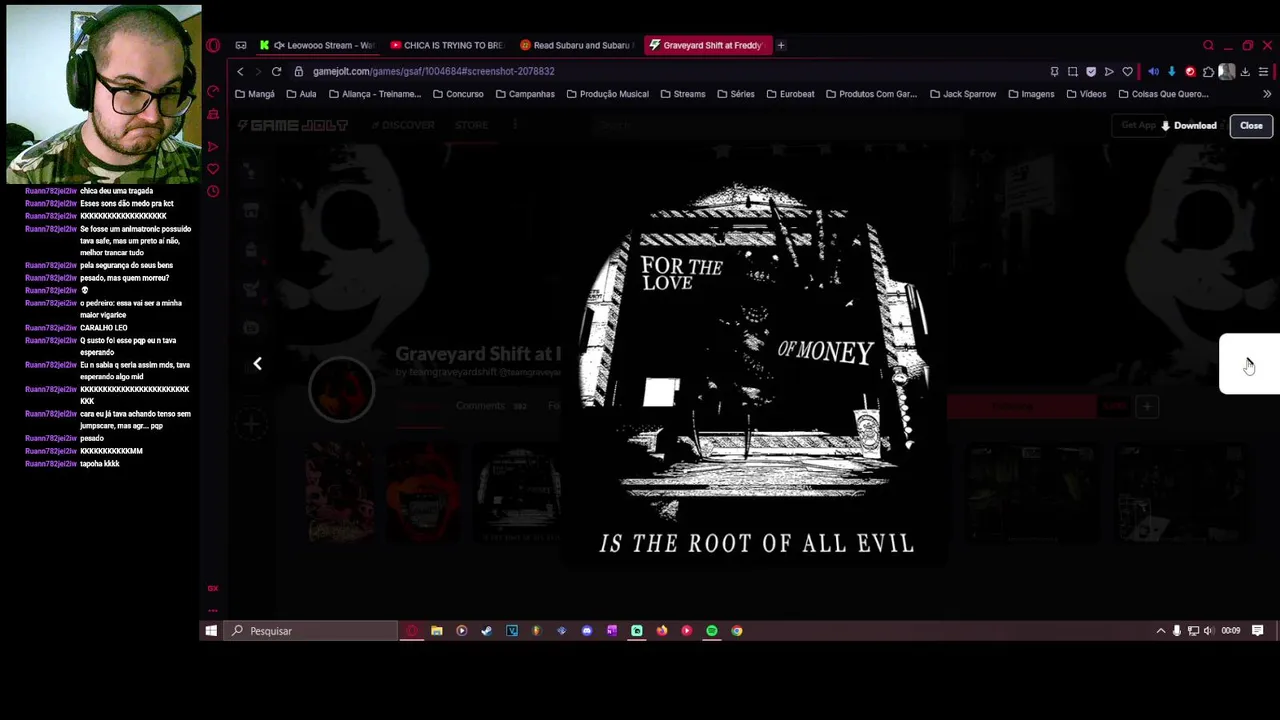Click the blue download arrow extension icon

pyautogui.click(x=1171, y=71)
